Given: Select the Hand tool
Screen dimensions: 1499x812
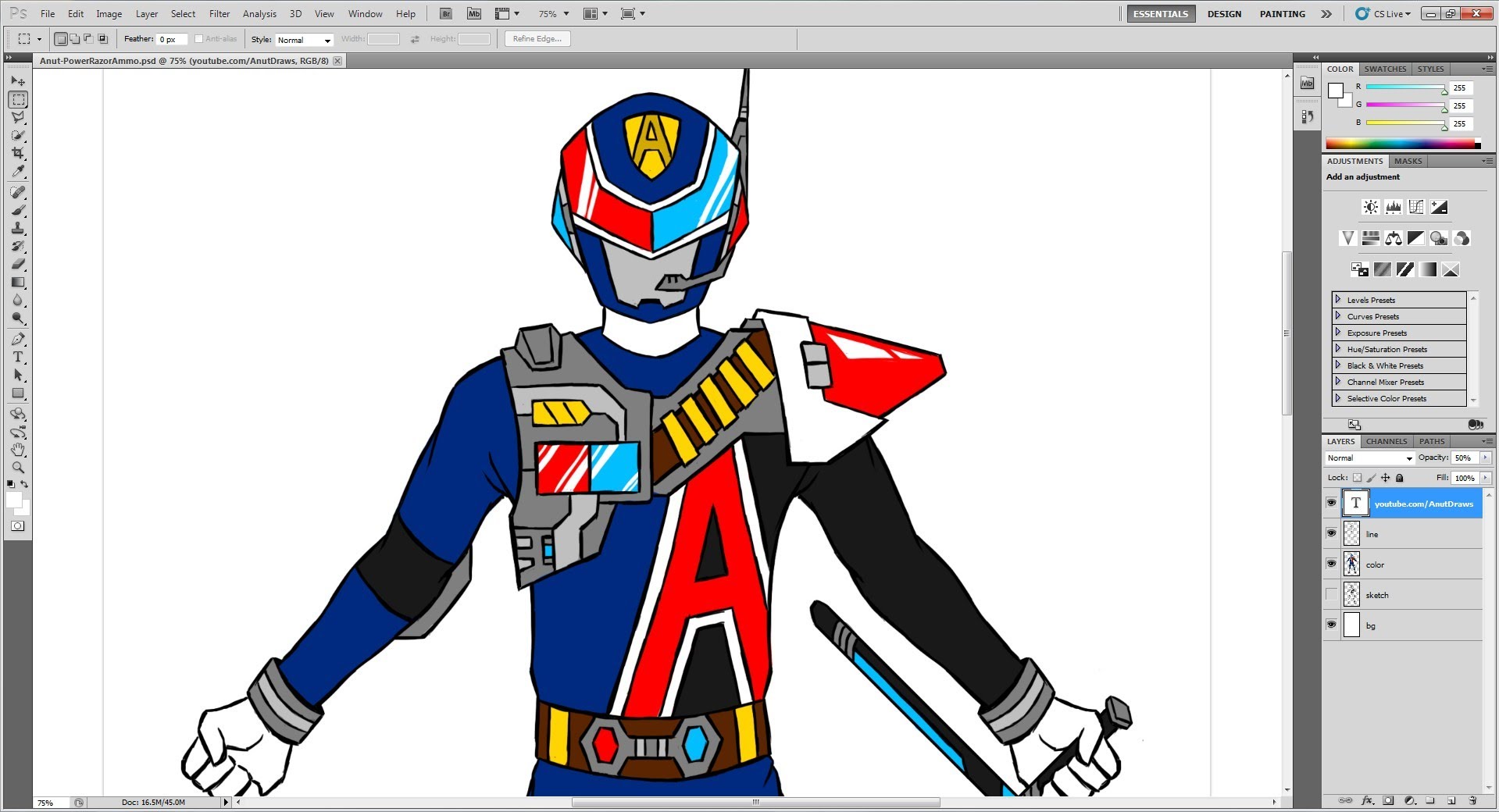Looking at the screenshot, I should tap(17, 450).
